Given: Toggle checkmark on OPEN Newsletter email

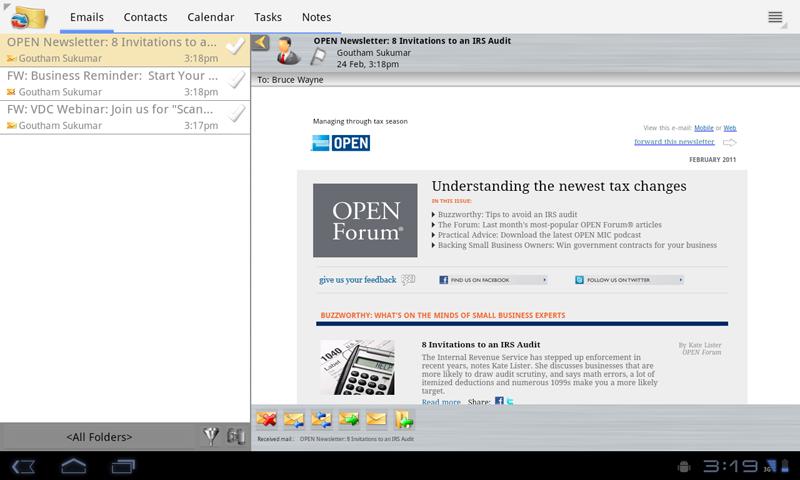Looking at the screenshot, I should pos(235,47).
